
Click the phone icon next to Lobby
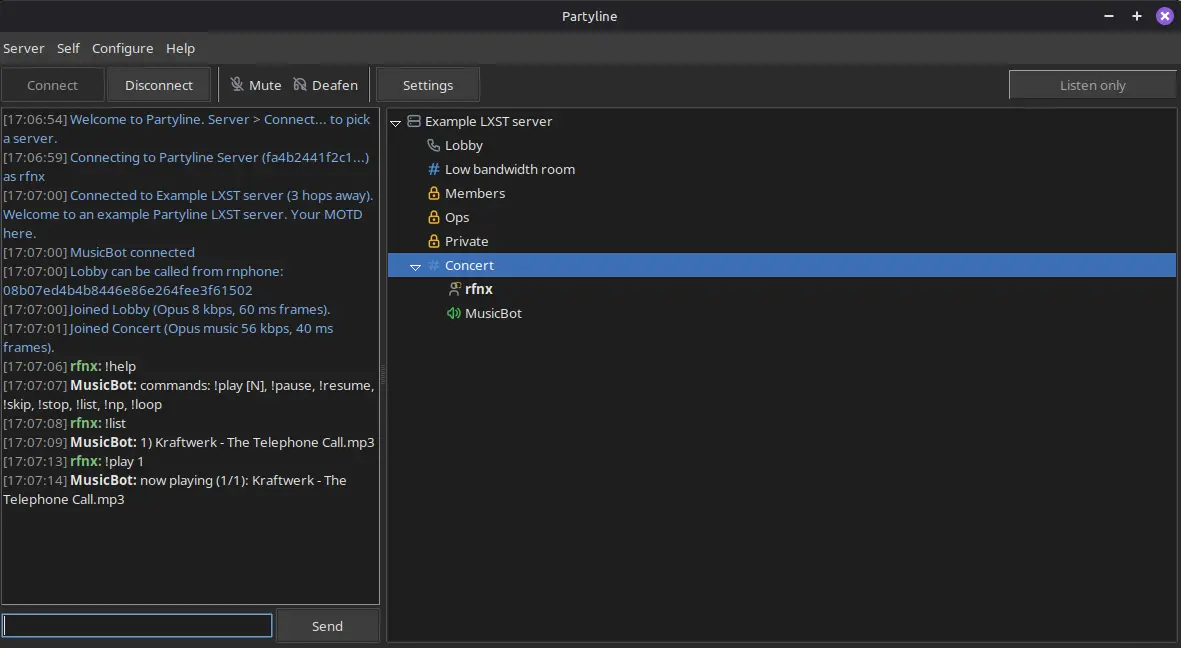click(433, 145)
